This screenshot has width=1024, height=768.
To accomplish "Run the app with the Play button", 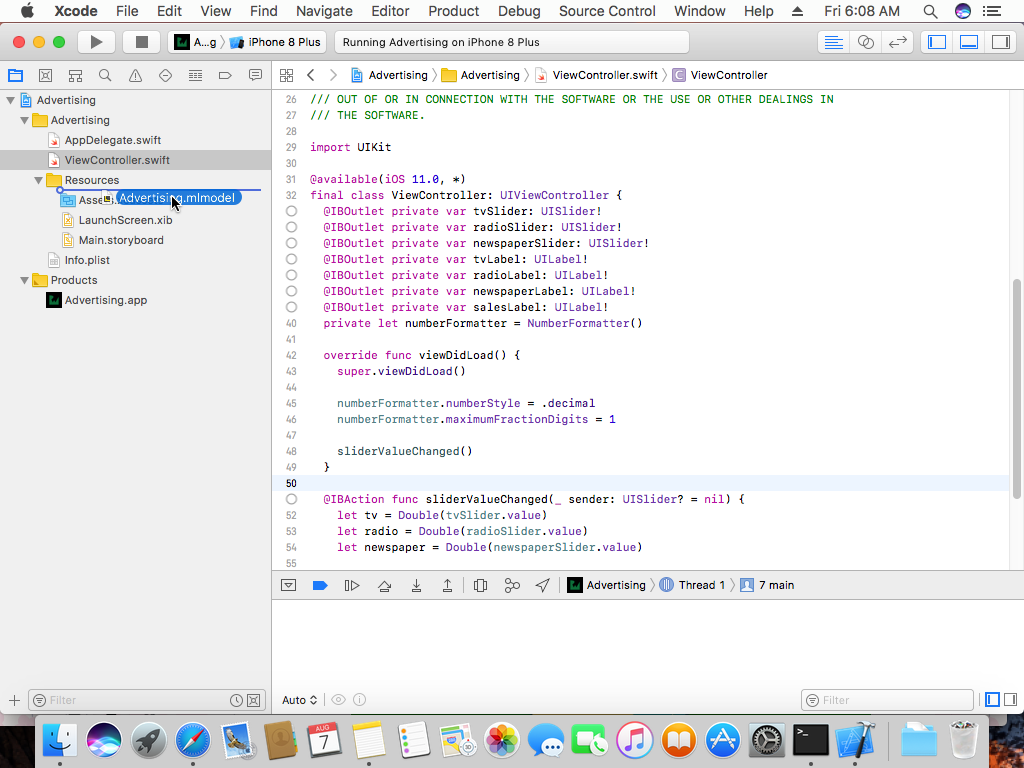I will coord(96,42).
